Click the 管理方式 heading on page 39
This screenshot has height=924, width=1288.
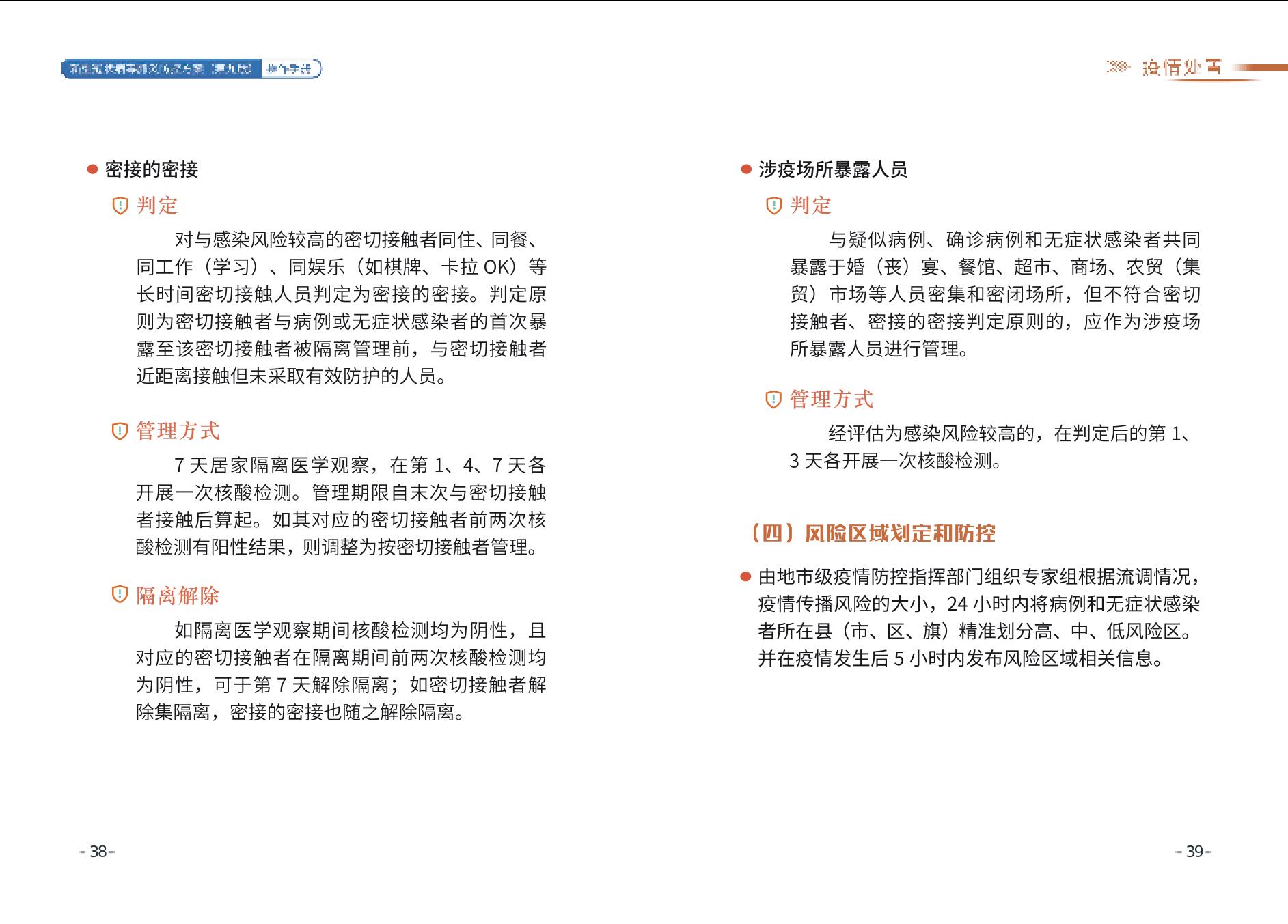[832, 400]
